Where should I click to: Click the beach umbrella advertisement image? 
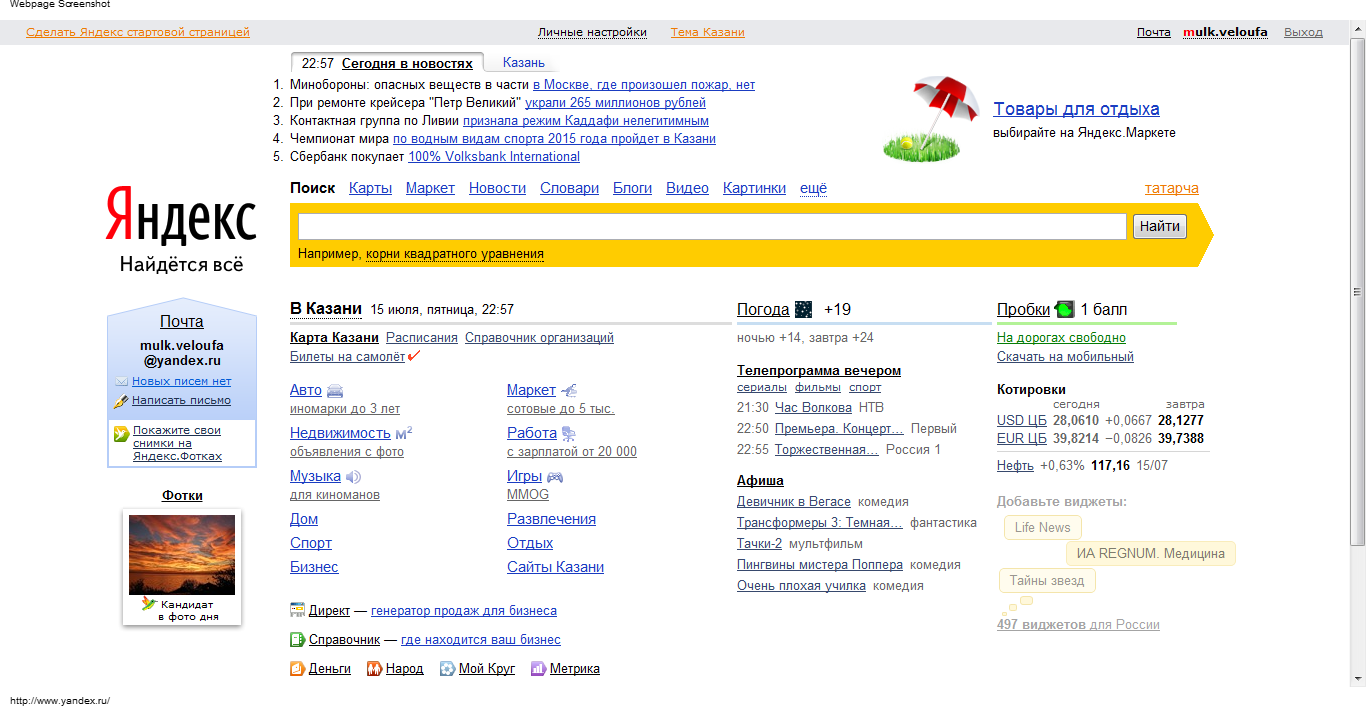tap(931, 119)
